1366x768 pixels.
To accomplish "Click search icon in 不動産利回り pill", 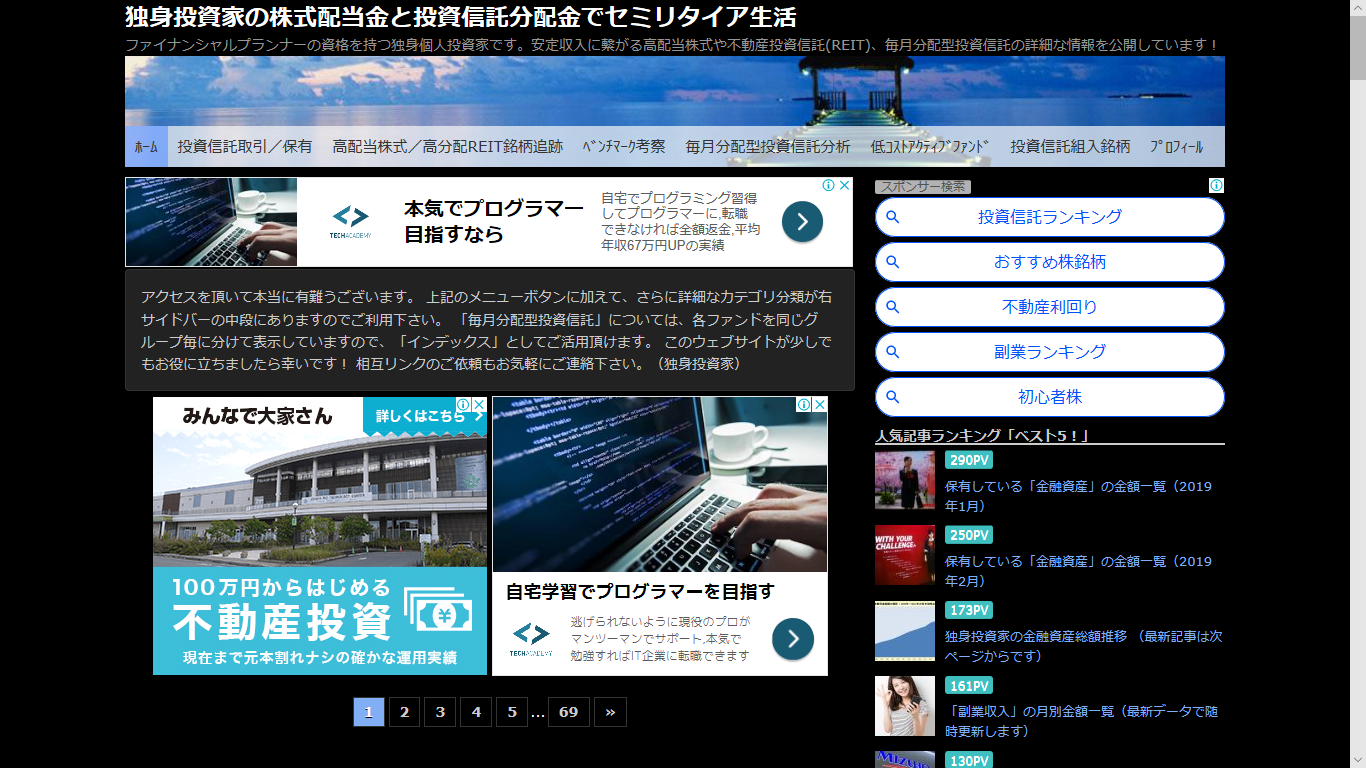I will [x=893, y=307].
